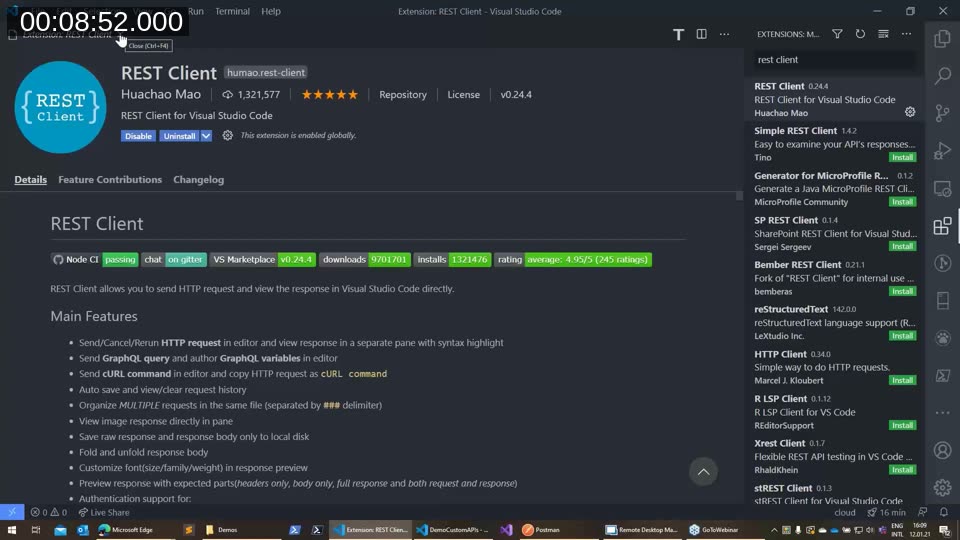The width and height of the screenshot is (960, 540).
Task: Open the Repository link
Action: pyautogui.click(x=403, y=94)
